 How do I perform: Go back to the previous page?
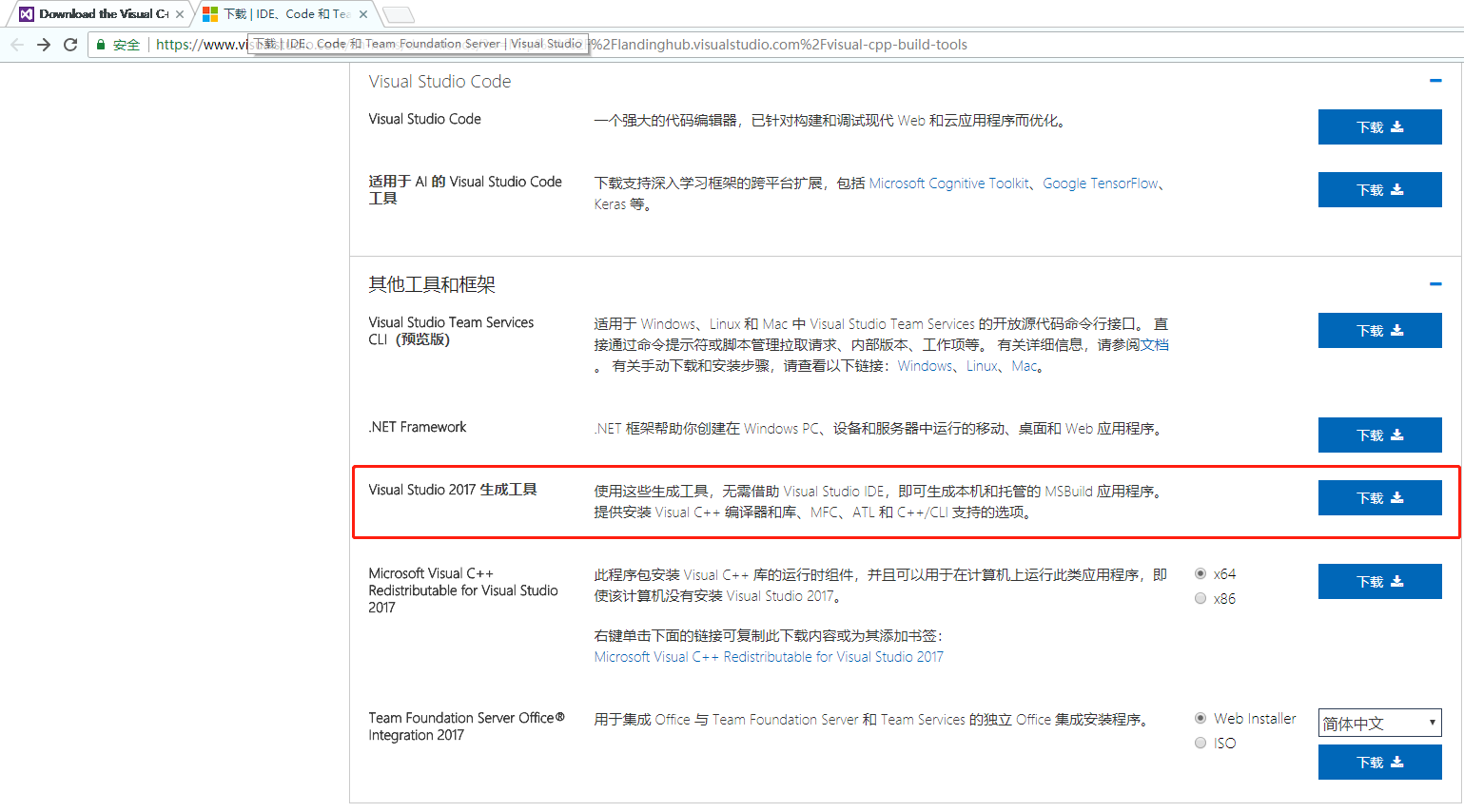(17, 45)
